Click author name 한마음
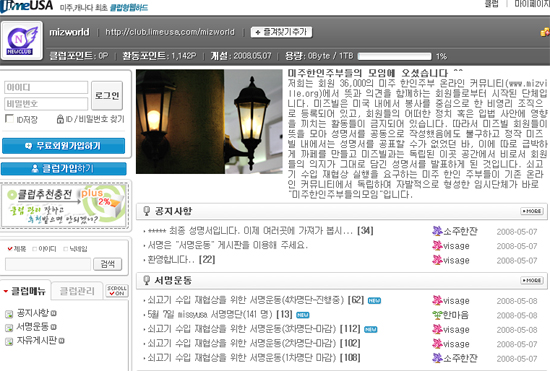The width and height of the screenshot is (550, 371). (456, 315)
